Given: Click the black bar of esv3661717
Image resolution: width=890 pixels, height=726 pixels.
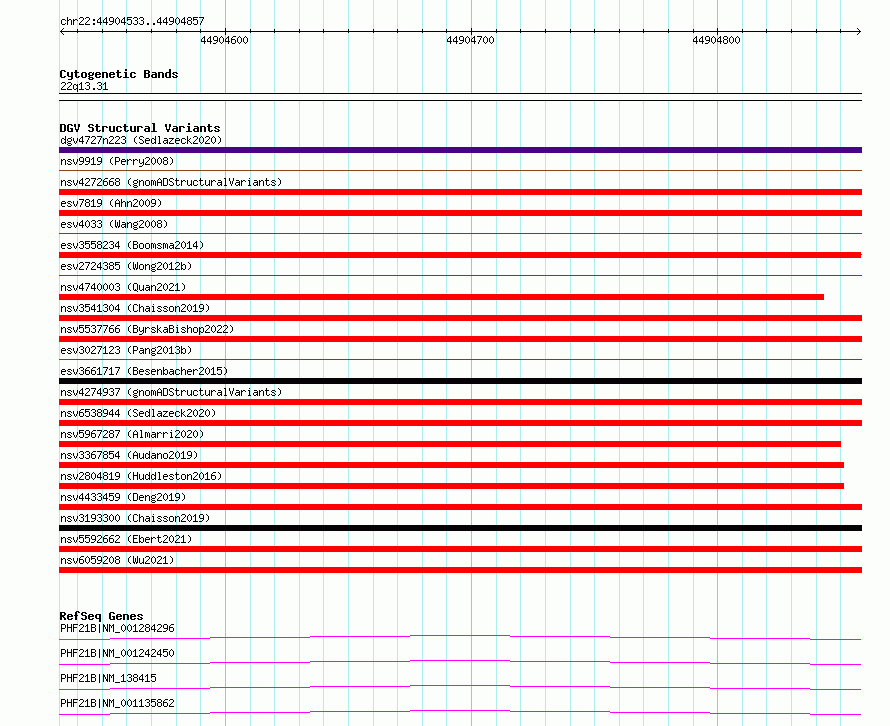Looking at the screenshot, I should pos(460,381).
